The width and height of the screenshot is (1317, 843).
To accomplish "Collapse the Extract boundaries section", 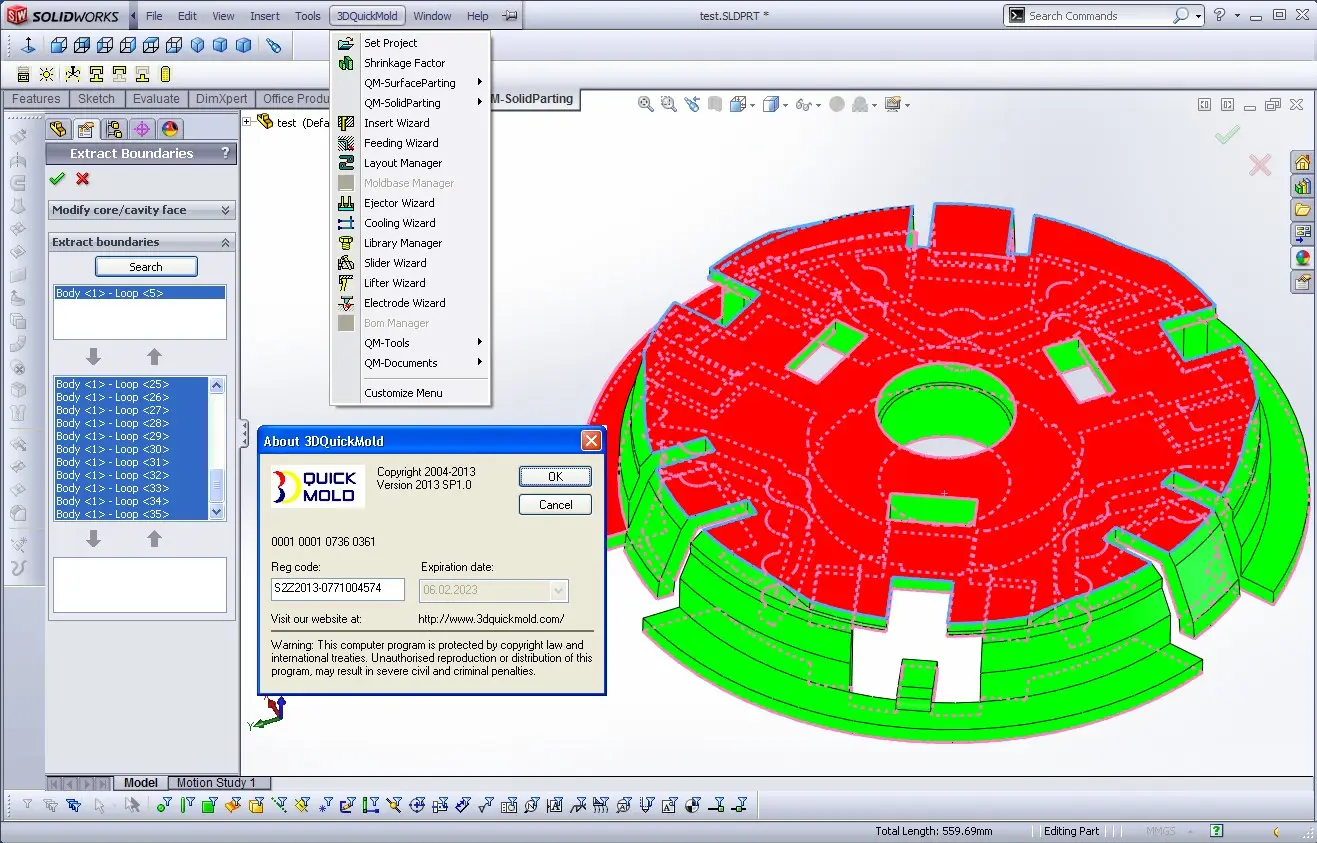I will click(225, 242).
